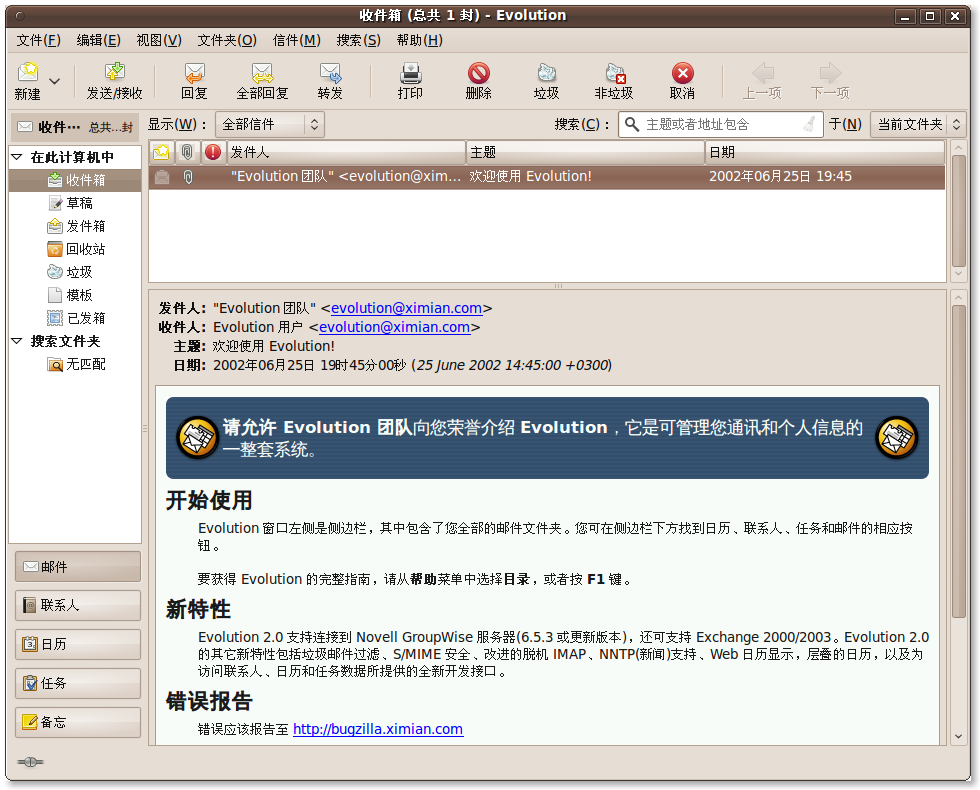This screenshot has width=980, height=790.
Task: Sort messages by 主题 column header
Action: click(x=586, y=152)
